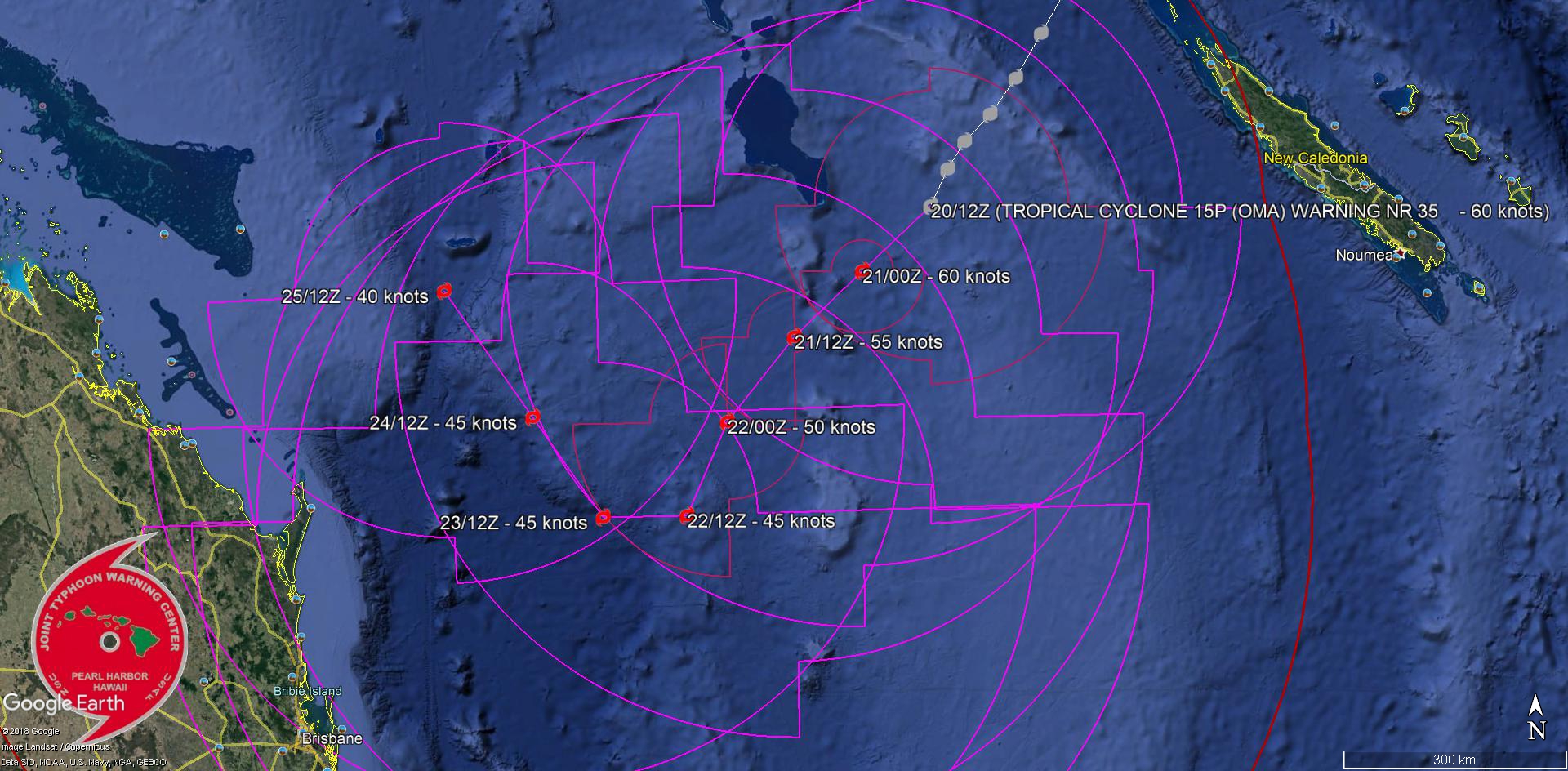
Task: Click the 22/00Z cyclone forecast position icon
Action: 727,422
